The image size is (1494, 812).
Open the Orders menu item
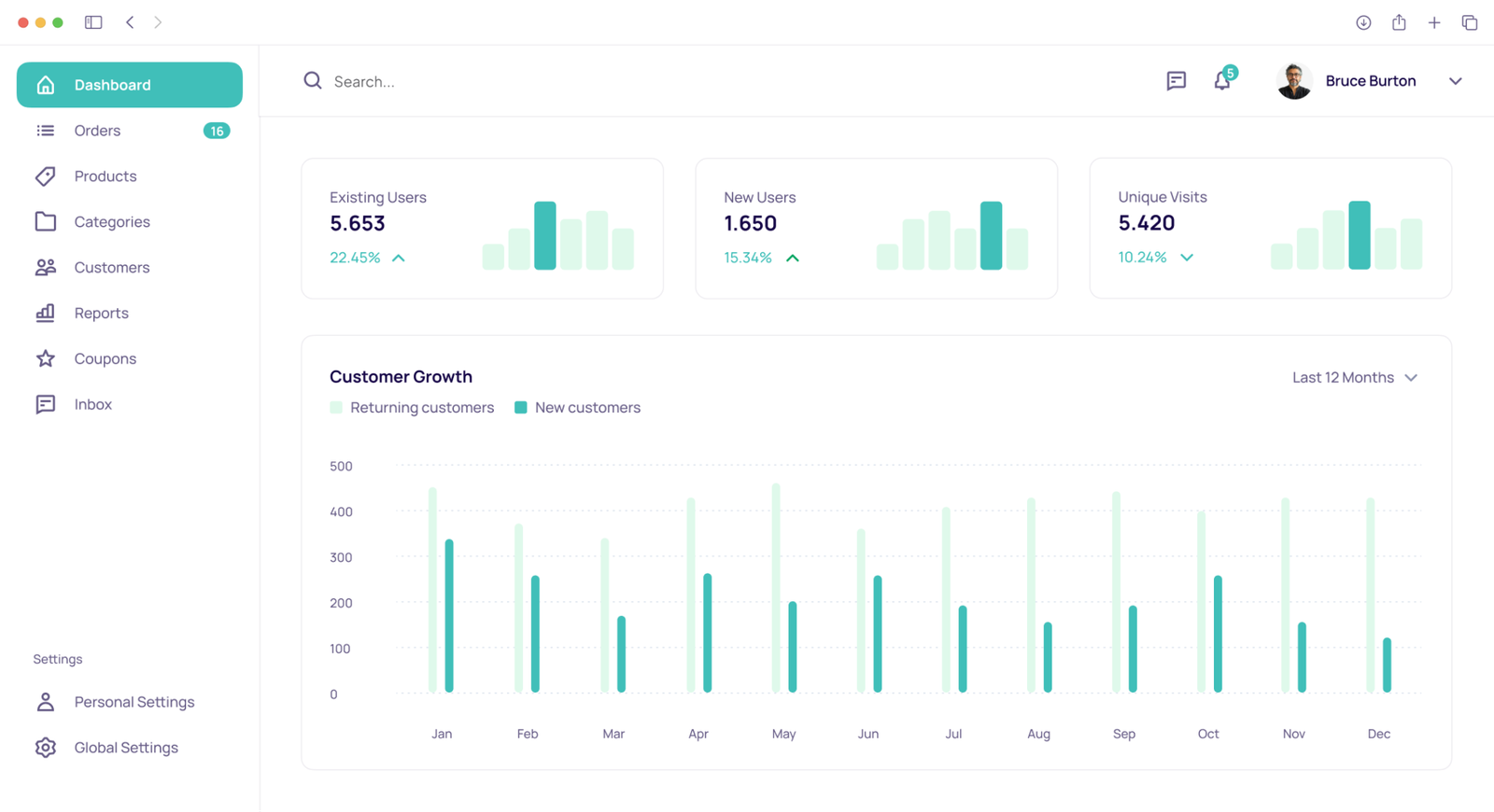[97, 131]
